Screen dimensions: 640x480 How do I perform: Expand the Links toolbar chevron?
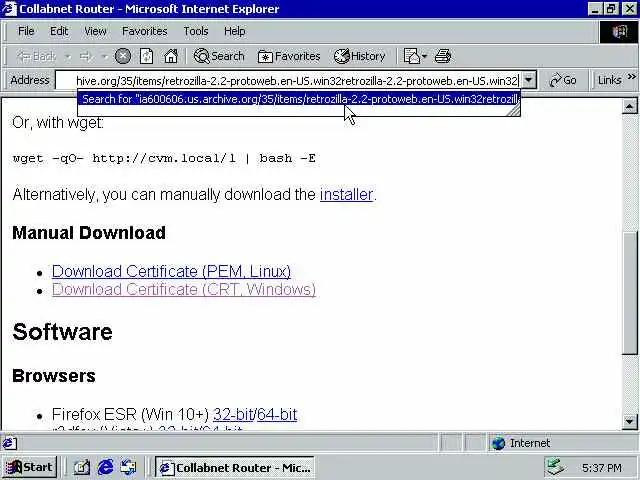(x=631, y=77)
